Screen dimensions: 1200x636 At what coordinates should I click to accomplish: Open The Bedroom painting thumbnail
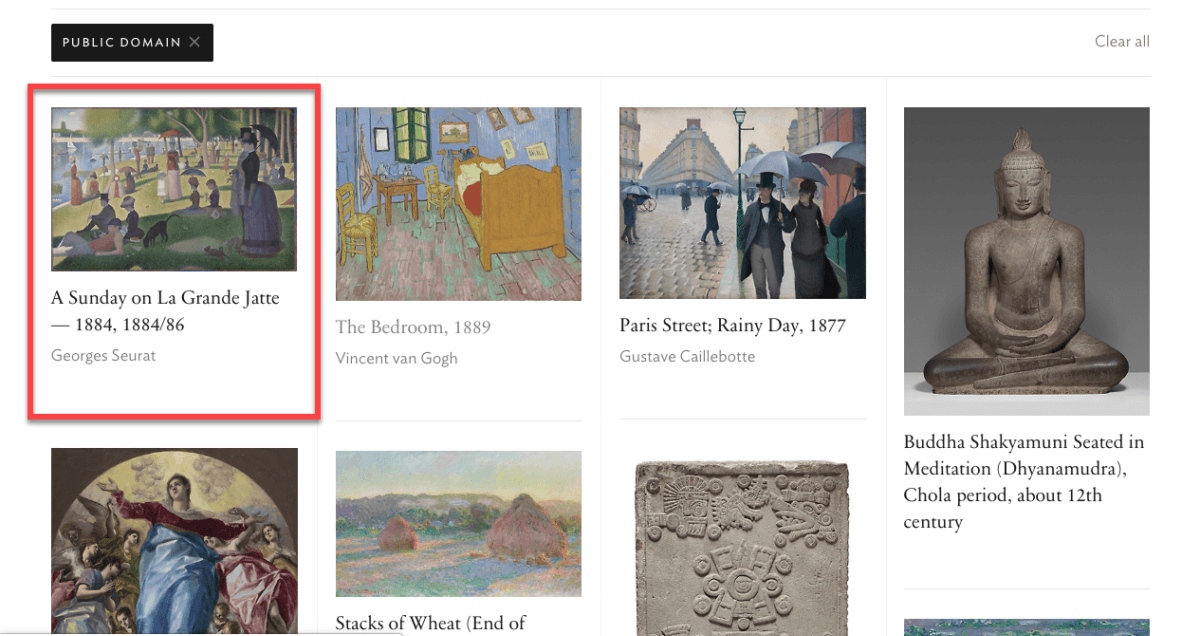[x=458, y=204]
